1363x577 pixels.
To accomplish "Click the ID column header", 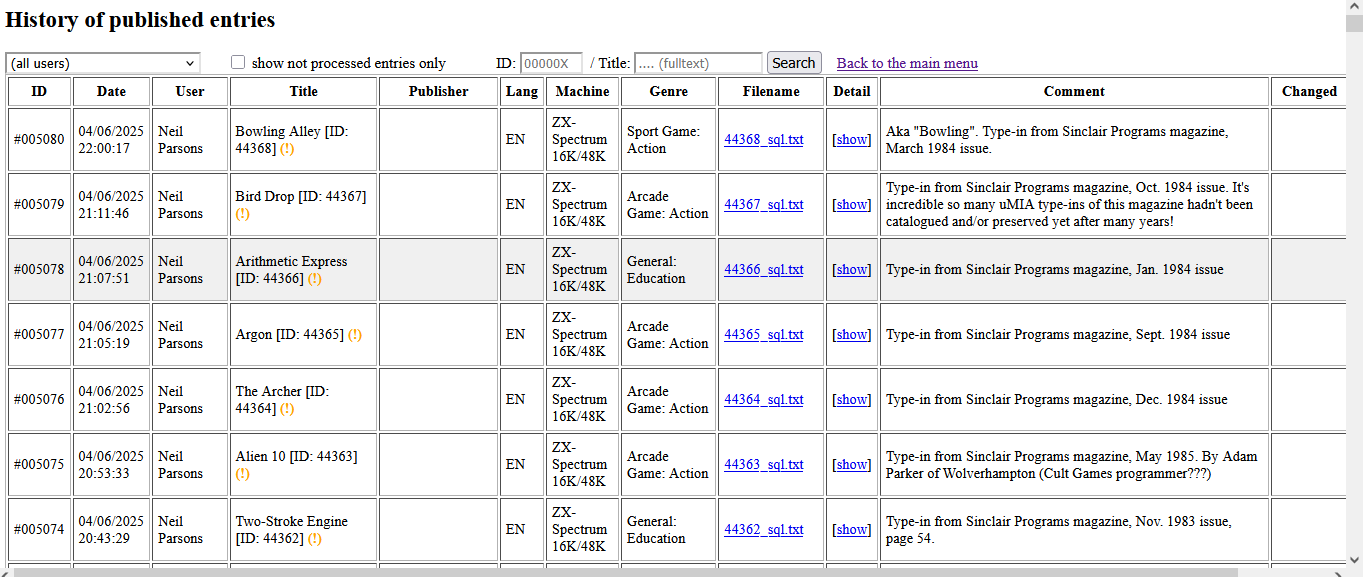I will coord(39,91).
